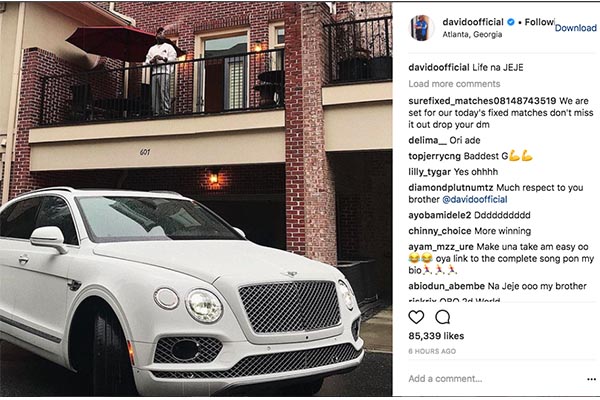The image size is (600, 400).
Task: Open davidoofficial profile picture avatar
Action: 422,28
